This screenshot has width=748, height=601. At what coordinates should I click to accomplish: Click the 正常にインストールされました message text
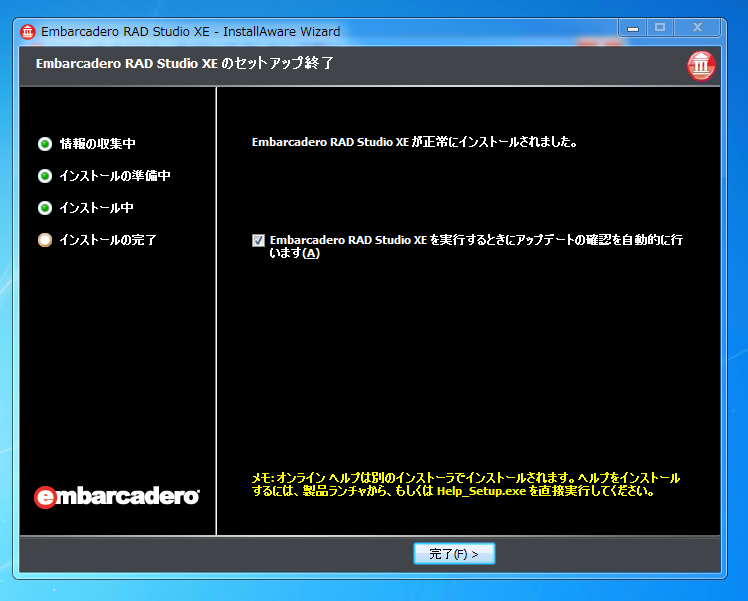[415, 142]
